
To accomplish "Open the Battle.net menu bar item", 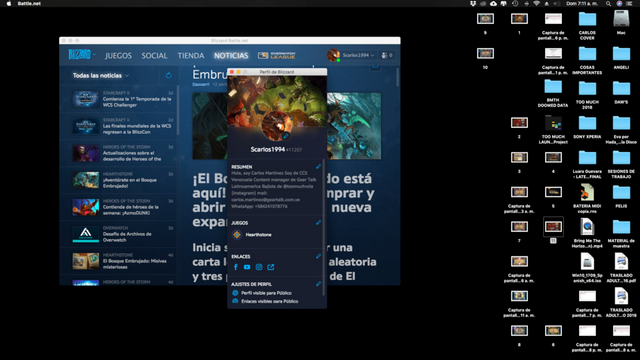I will click(29, 3).
